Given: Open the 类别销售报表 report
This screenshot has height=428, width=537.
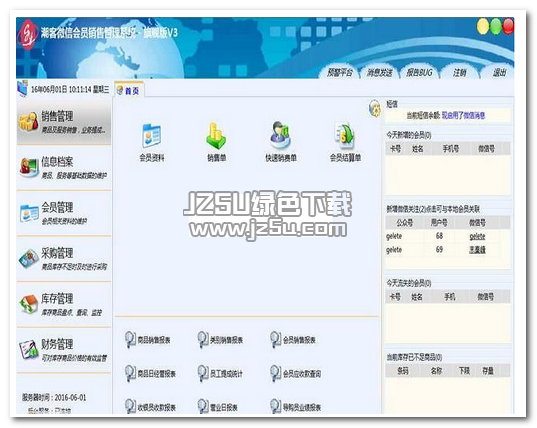Looking at the screenshot, I should [x=220, y=340].
